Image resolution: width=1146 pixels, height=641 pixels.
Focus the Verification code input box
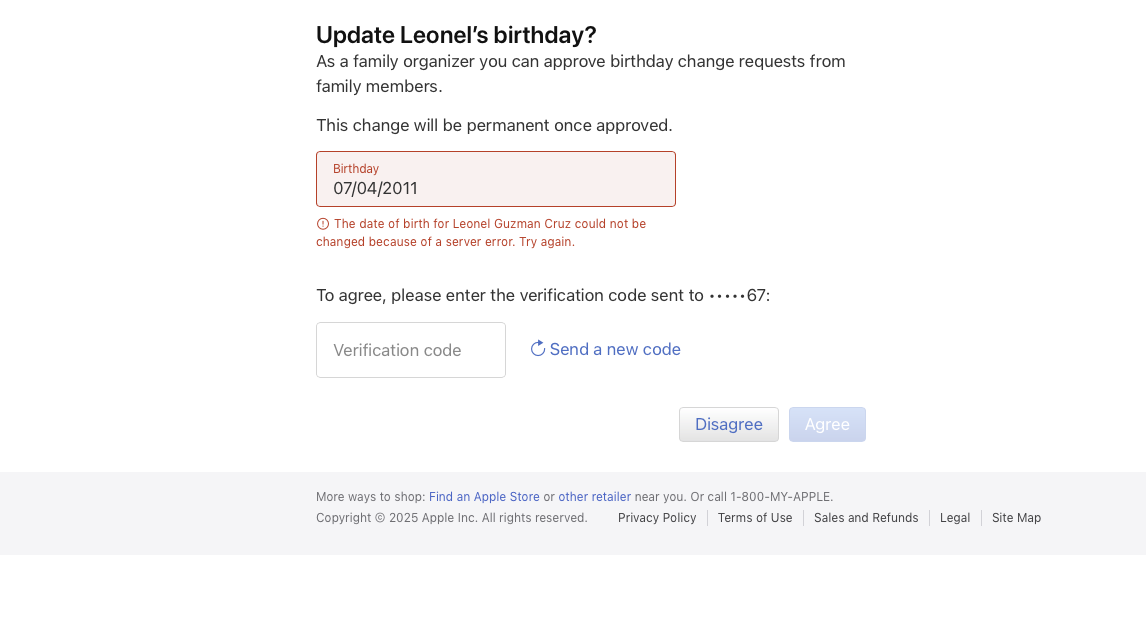[x=411, y=350]
